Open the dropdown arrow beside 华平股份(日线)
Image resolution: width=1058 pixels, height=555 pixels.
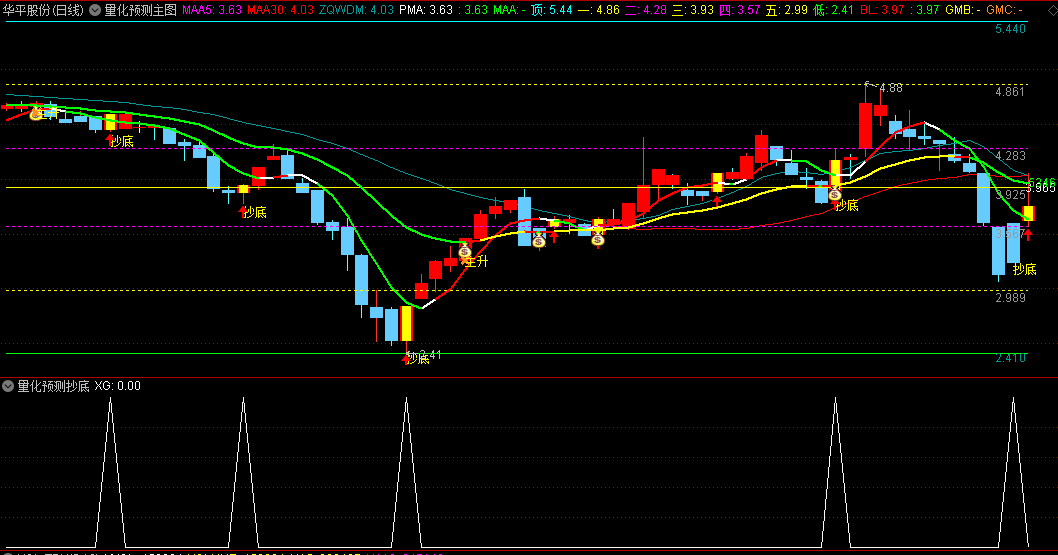tap(95, 10)
